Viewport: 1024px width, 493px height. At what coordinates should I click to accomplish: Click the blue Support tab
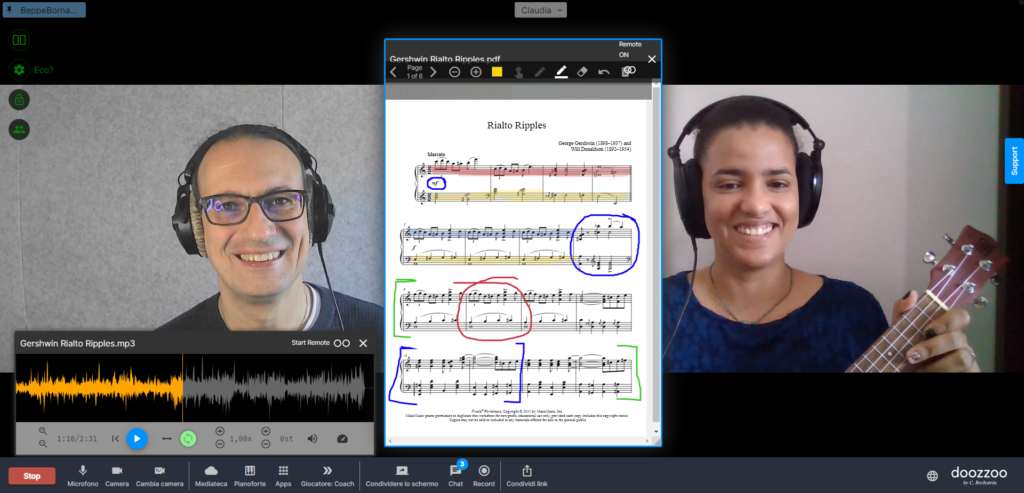[x=1014, y=161]
